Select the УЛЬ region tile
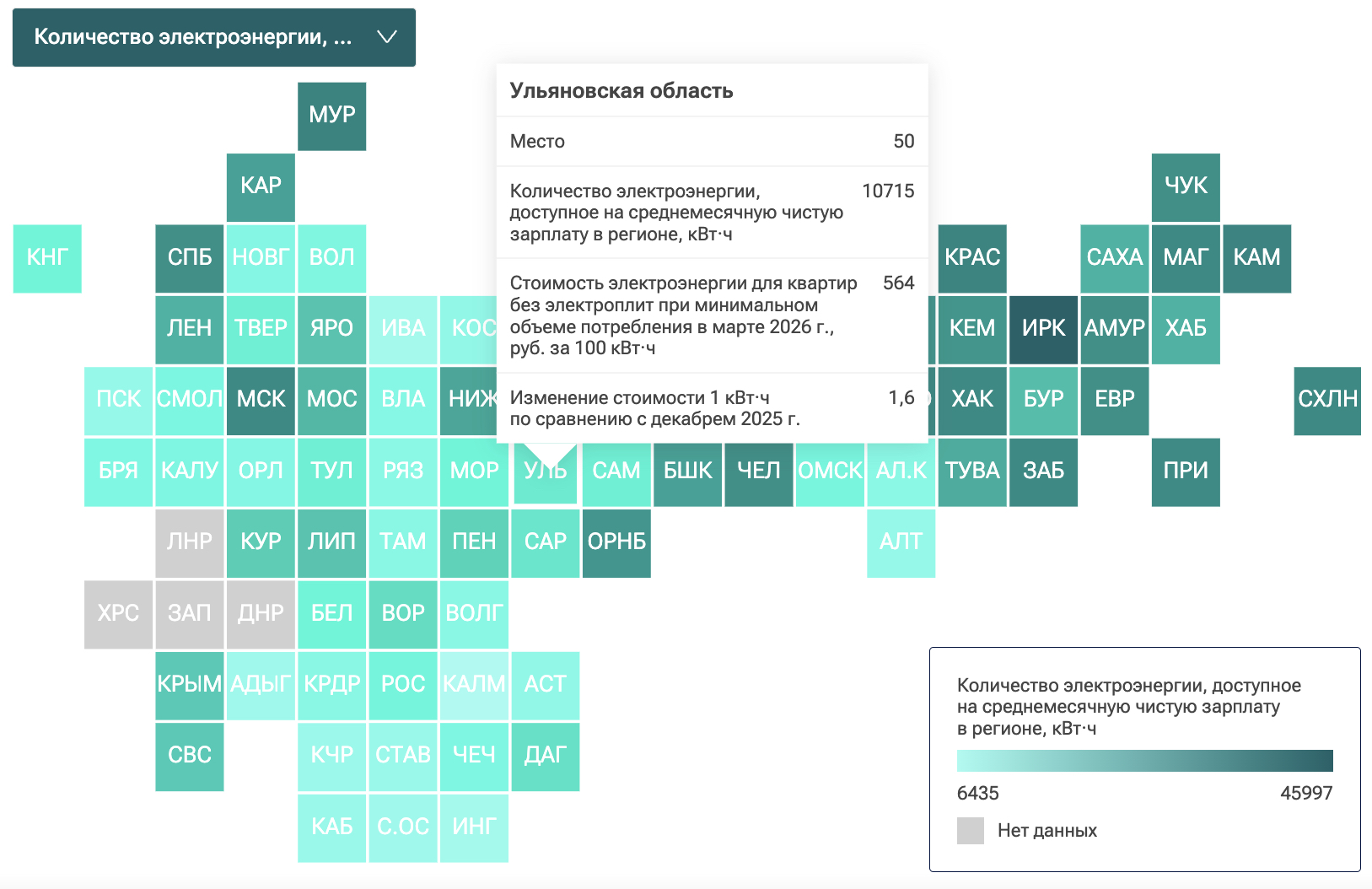Screen dimensions: 1372x889 pos(546,472)
